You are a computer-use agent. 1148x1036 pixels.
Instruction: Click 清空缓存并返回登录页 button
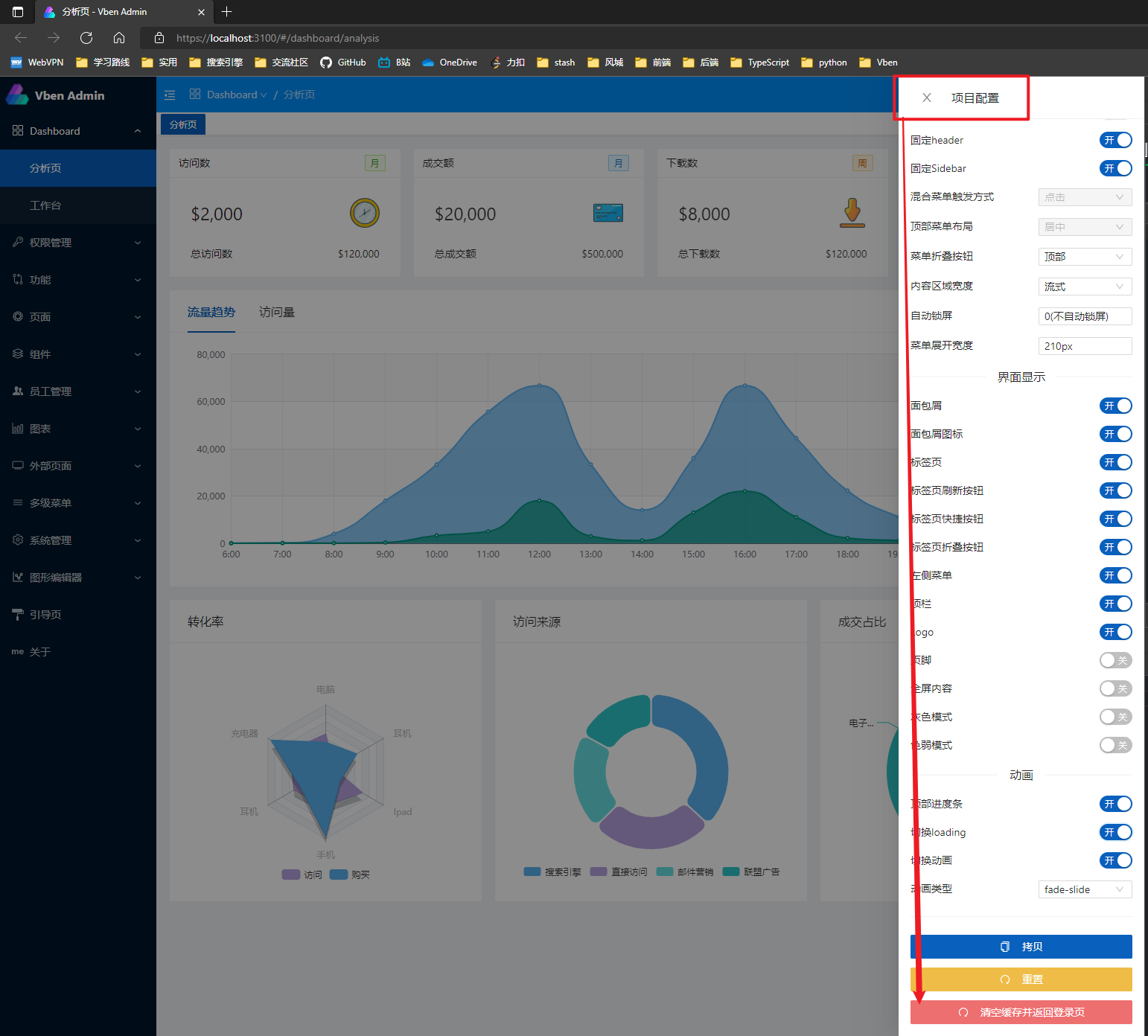tap(1021, 1012)
